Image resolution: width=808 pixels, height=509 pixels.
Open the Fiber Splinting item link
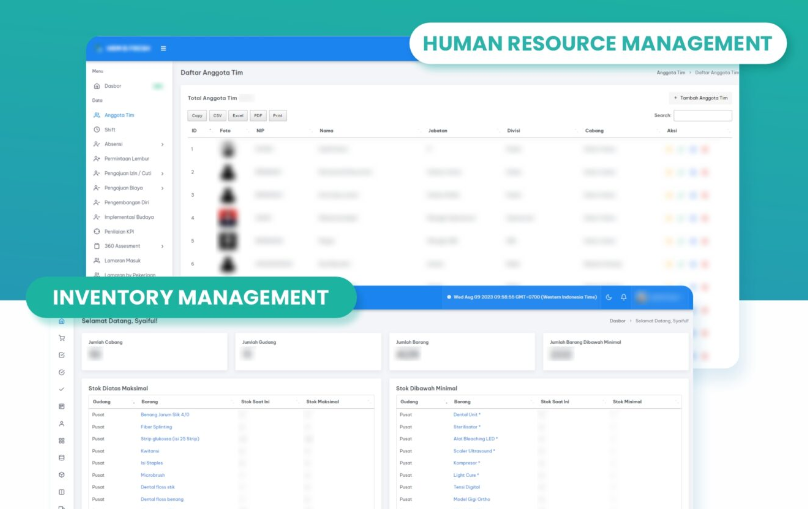pyautogui.click(x=156, y=426)
